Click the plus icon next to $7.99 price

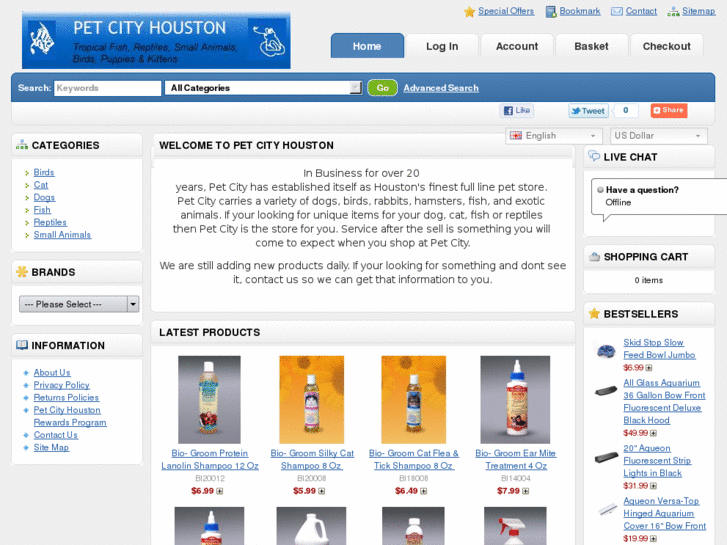[526, 491]
